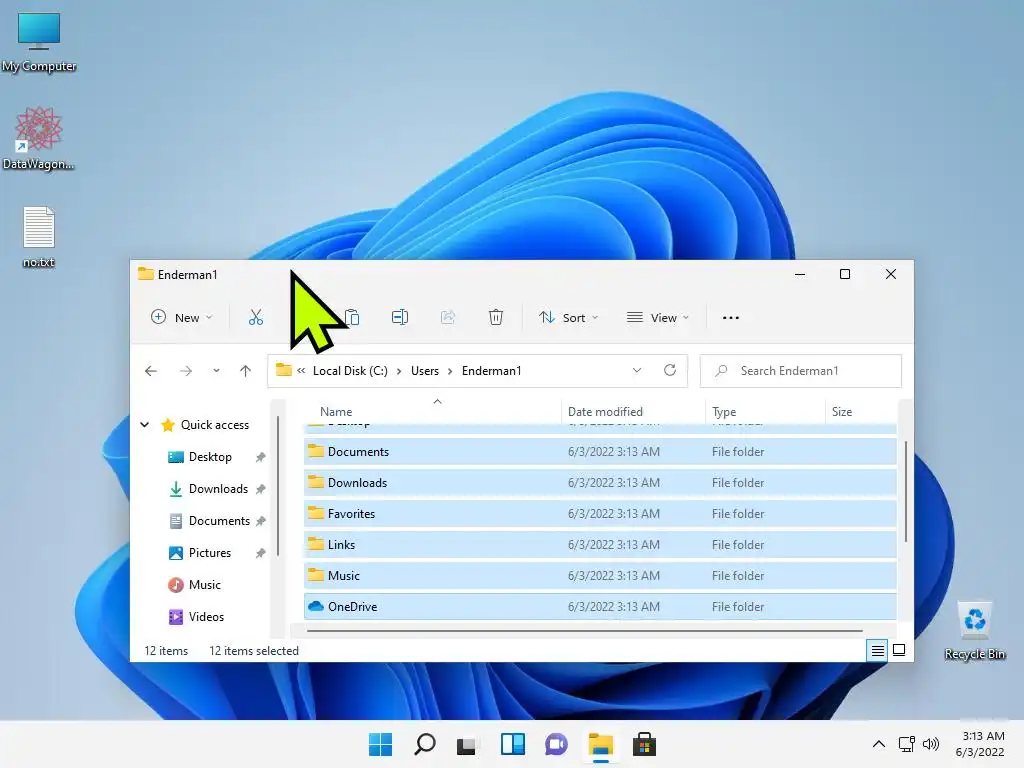Click the Paste clipboard icon
This screenshot has height=768, width=1024.
[352, 317]
